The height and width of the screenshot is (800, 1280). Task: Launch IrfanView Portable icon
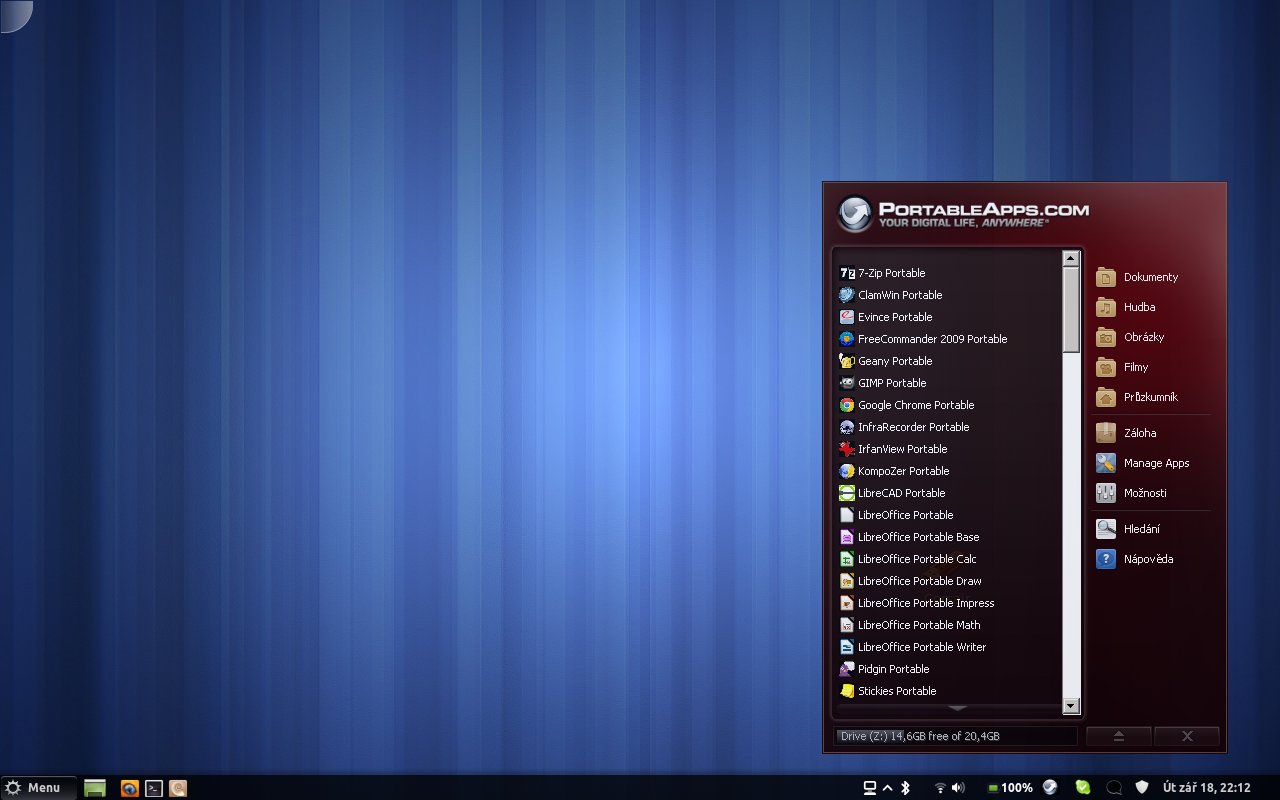[847, 449]
